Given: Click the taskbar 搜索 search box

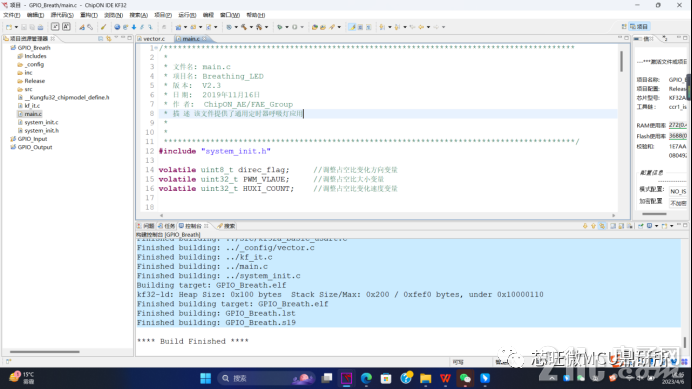Looking at the screenshot, I should [x=266, y=378].
